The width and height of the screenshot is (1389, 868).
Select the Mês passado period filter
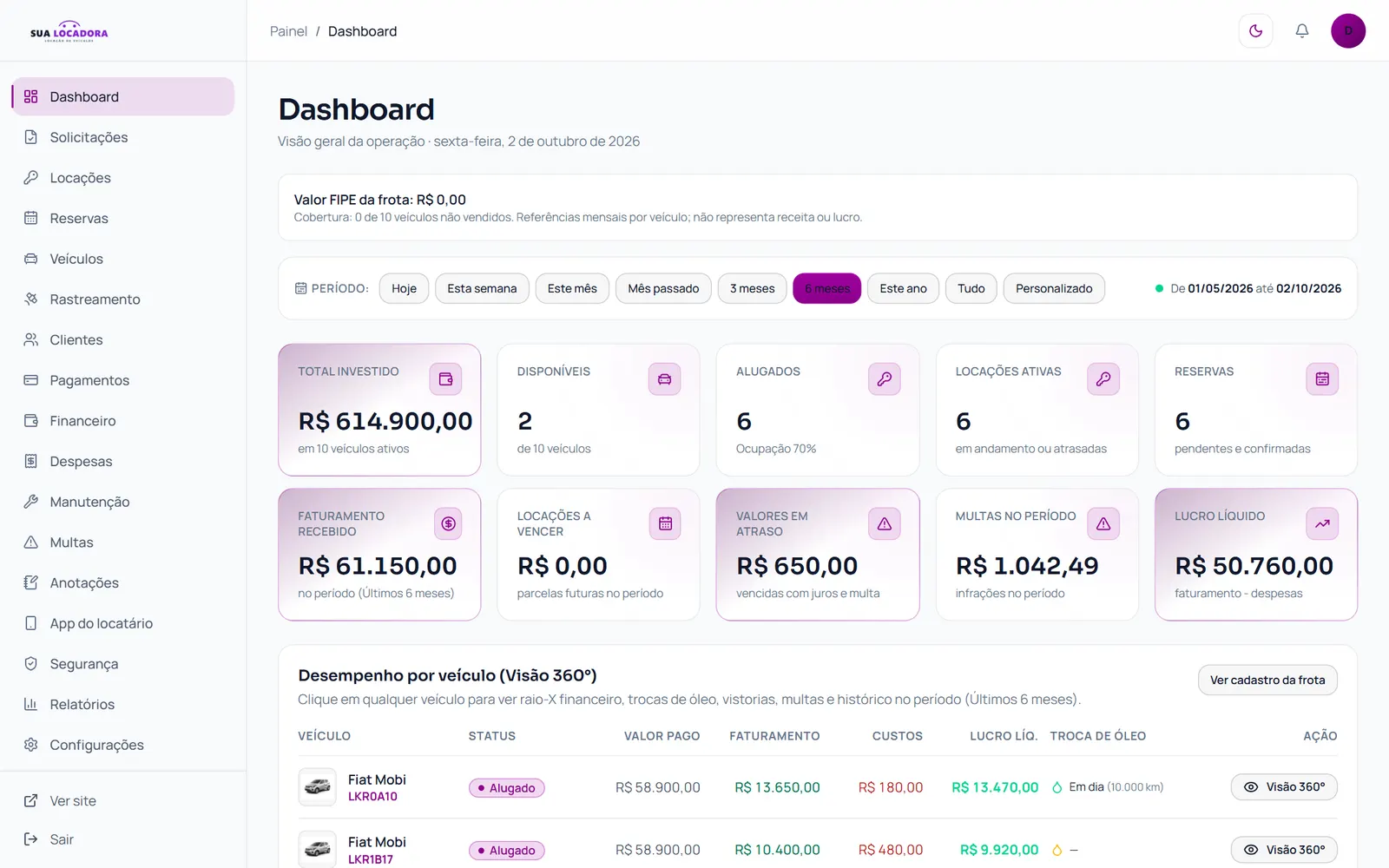click(663, 288)
